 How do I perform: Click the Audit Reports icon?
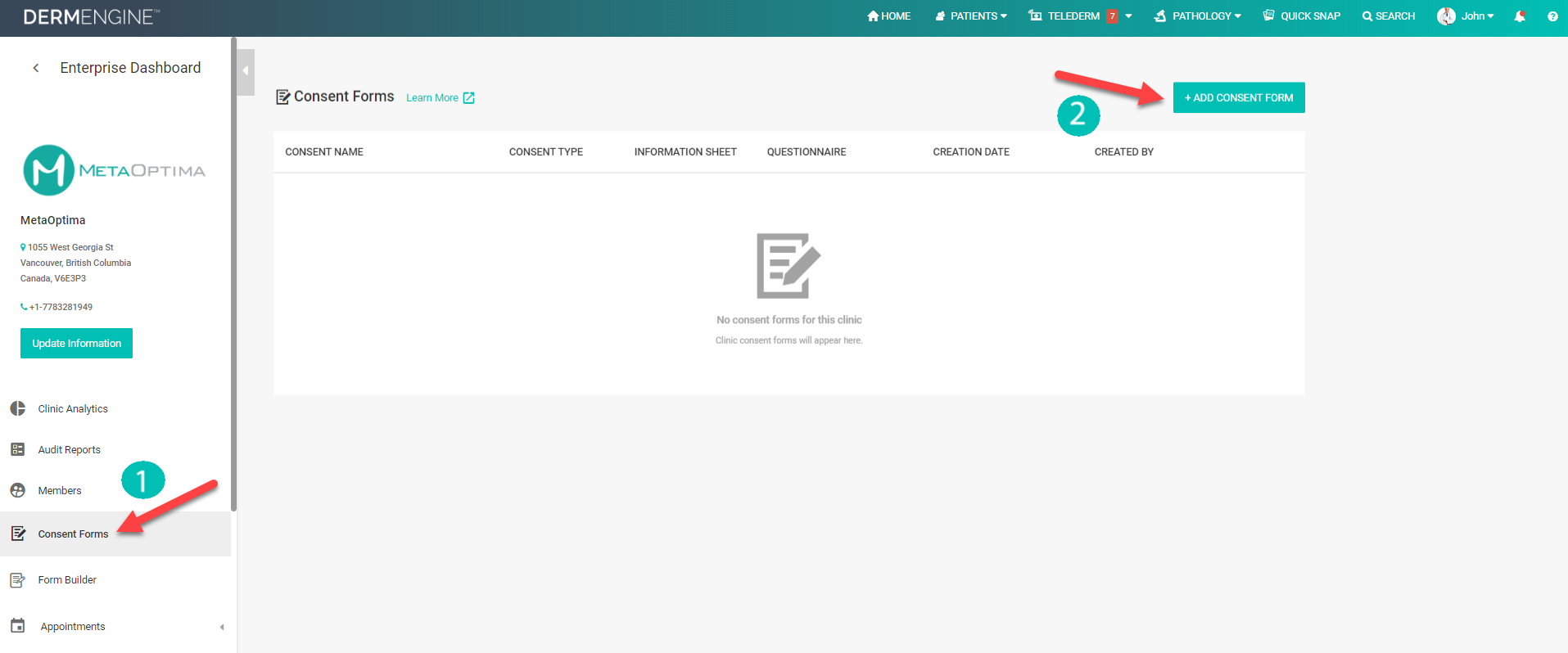[x=18, y=449]
